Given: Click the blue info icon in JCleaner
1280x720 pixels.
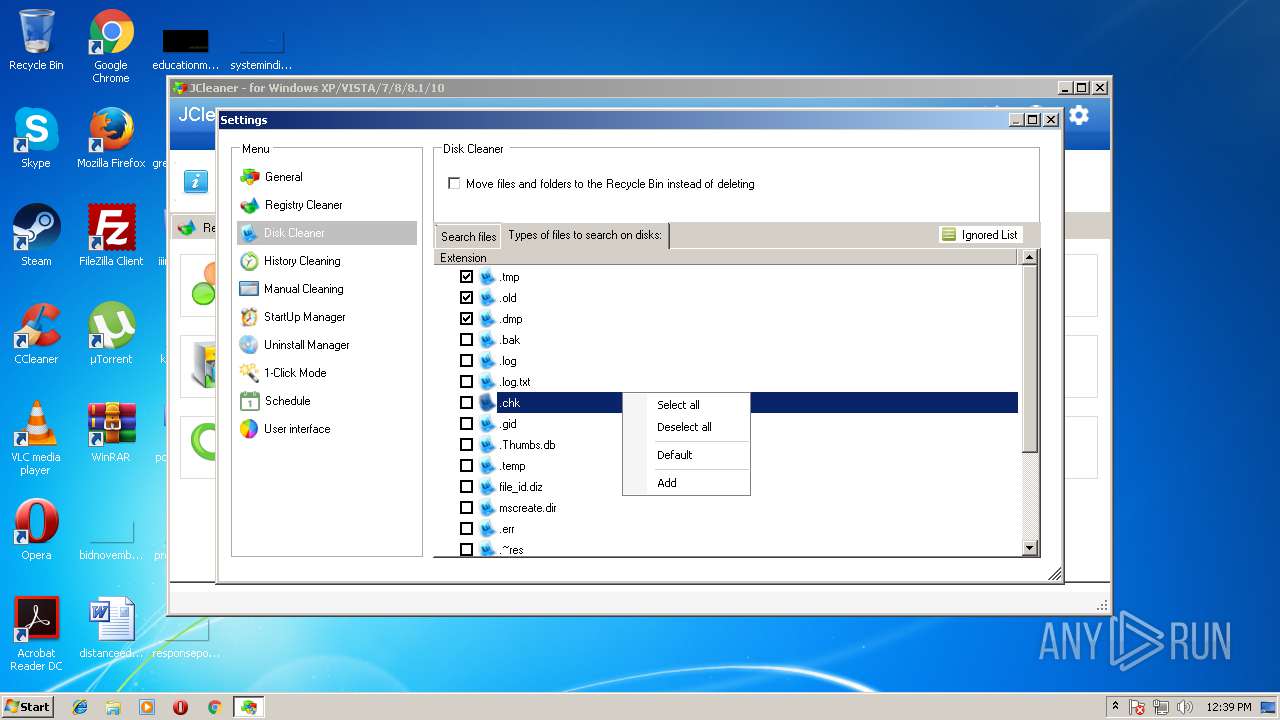Looking at the screenshot, I should (x=196, y=181).
